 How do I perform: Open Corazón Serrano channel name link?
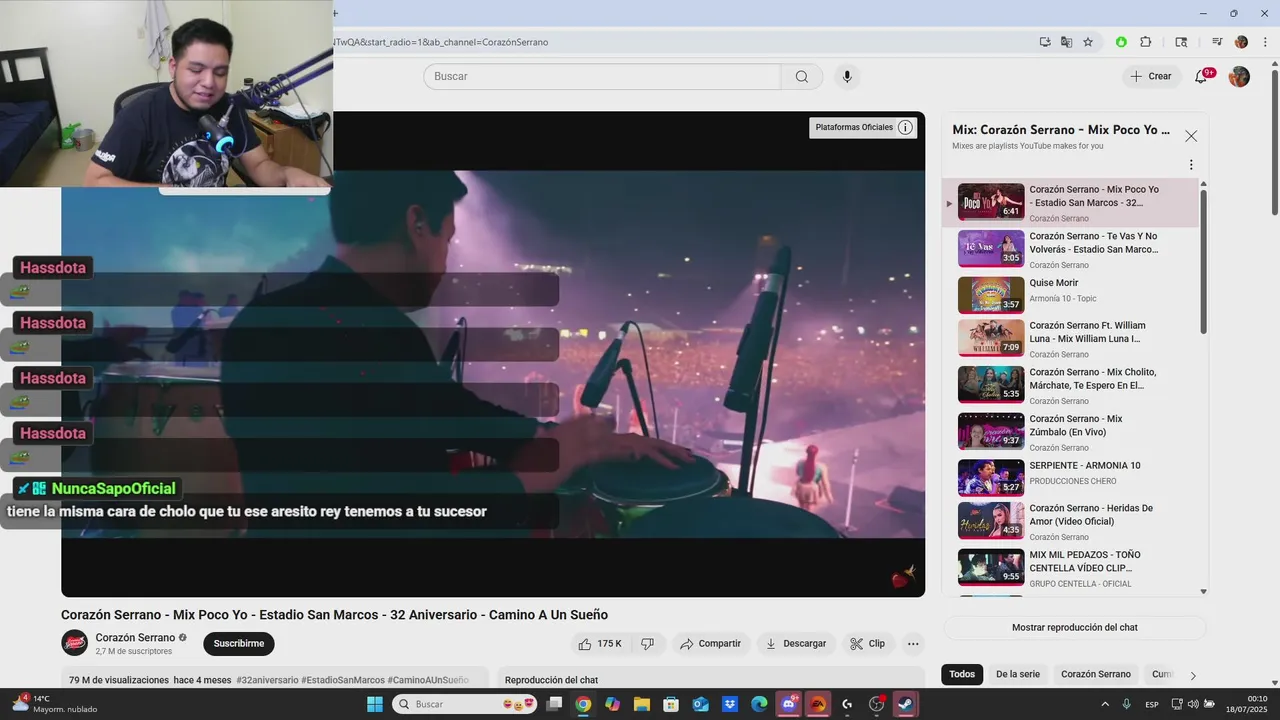[135, 638]
